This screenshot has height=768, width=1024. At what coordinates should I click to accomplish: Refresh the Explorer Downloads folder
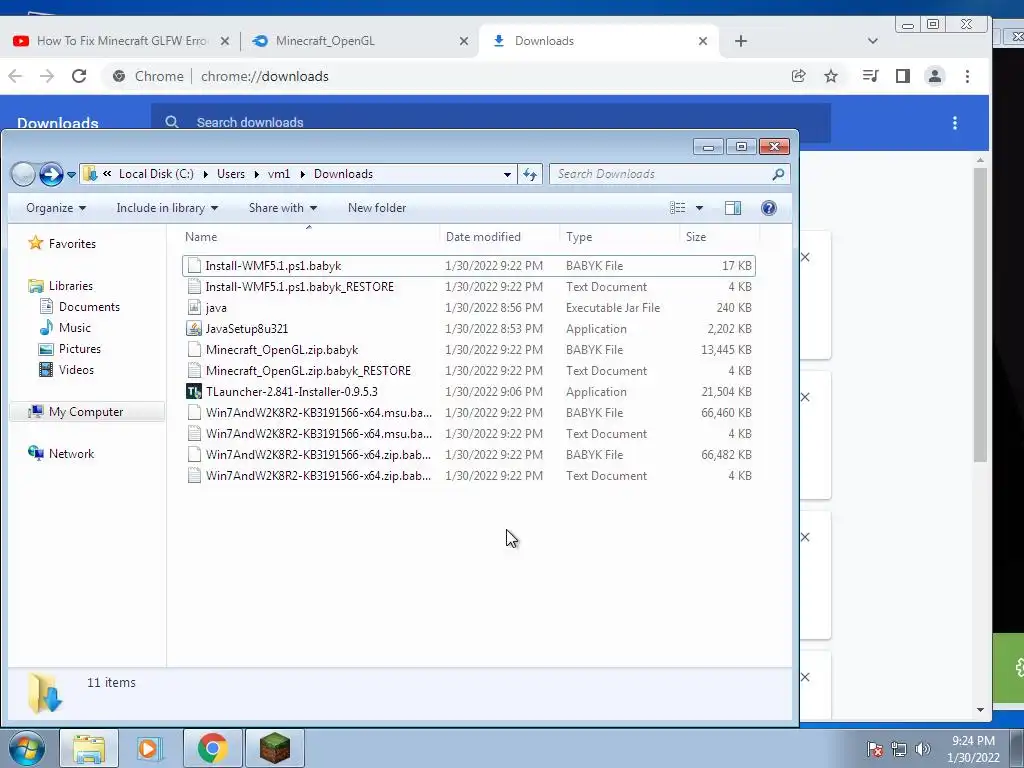click(x=530, y=174)
